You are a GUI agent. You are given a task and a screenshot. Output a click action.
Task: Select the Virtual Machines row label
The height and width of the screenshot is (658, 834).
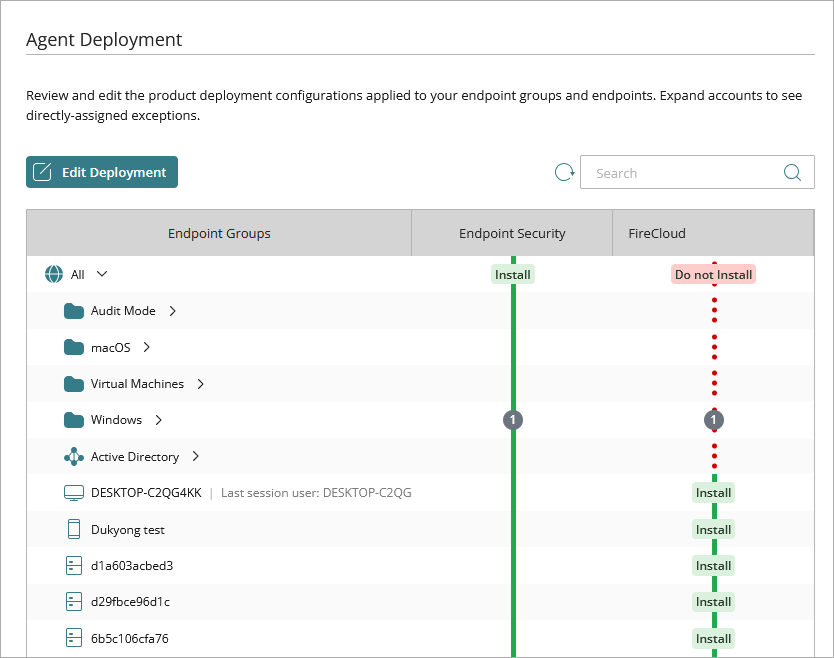point(137,384)
